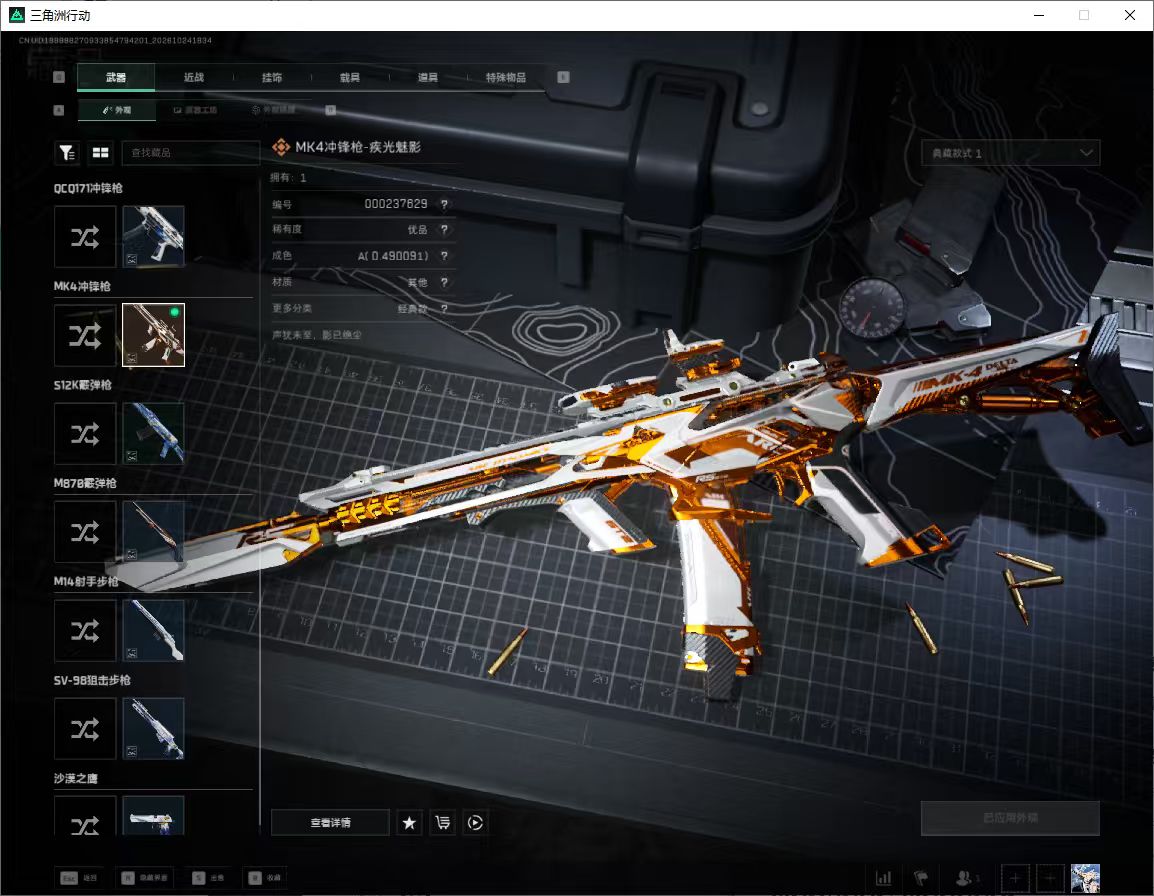1154x896 pixels.
Task: Click the preview play icon
Action: pos(475,822)
